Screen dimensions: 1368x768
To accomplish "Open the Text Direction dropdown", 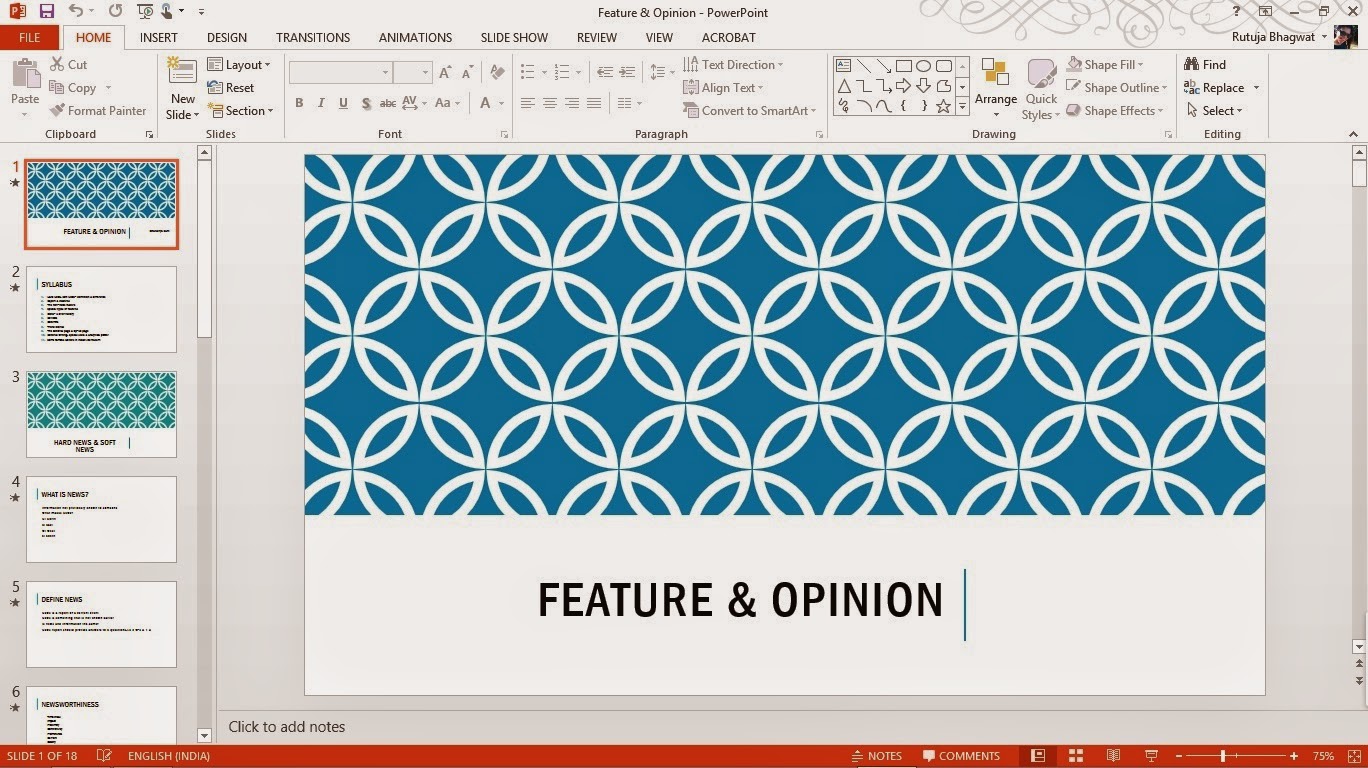I will (733, 64).
